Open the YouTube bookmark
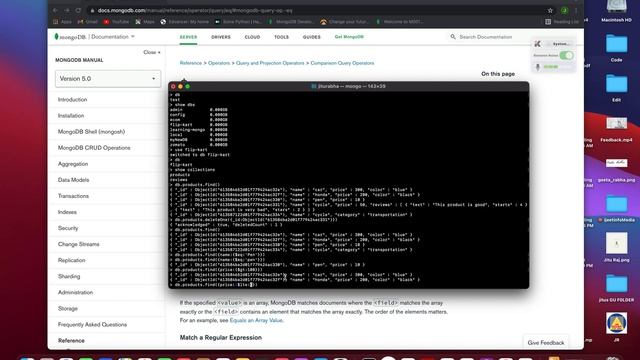Viewport: 640px width, 360px height. tap(116, 22)
